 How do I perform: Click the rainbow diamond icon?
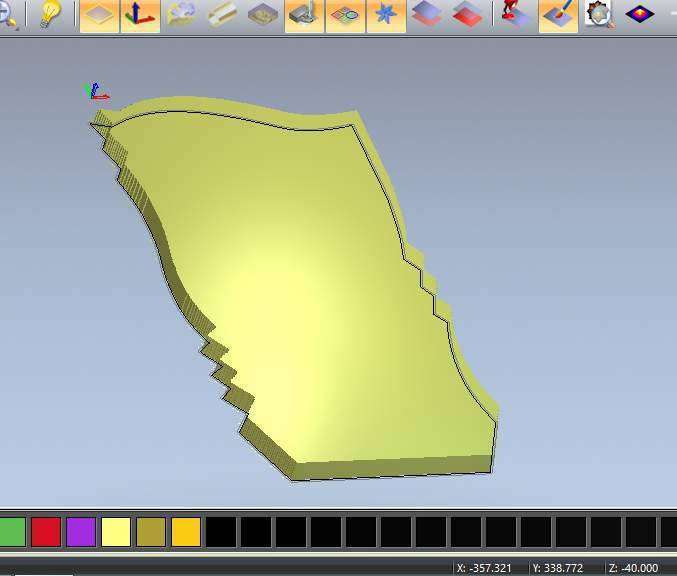640,15
